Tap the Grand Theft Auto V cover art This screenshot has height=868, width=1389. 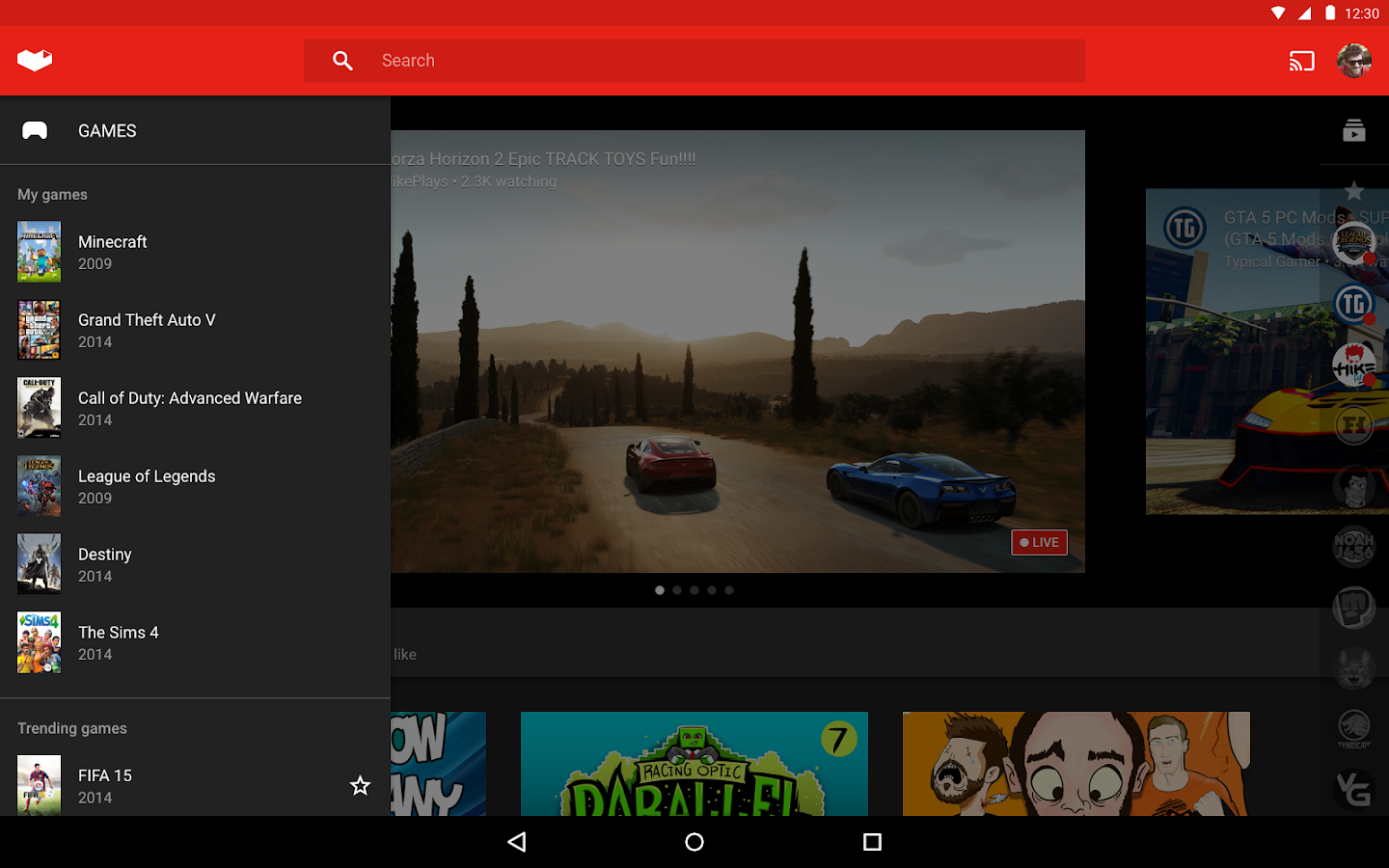tap(39, 330)
